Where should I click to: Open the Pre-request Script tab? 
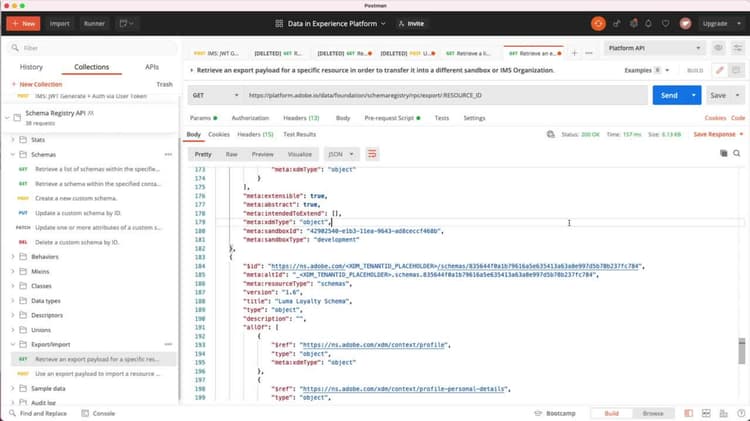(x=392, y=118)
